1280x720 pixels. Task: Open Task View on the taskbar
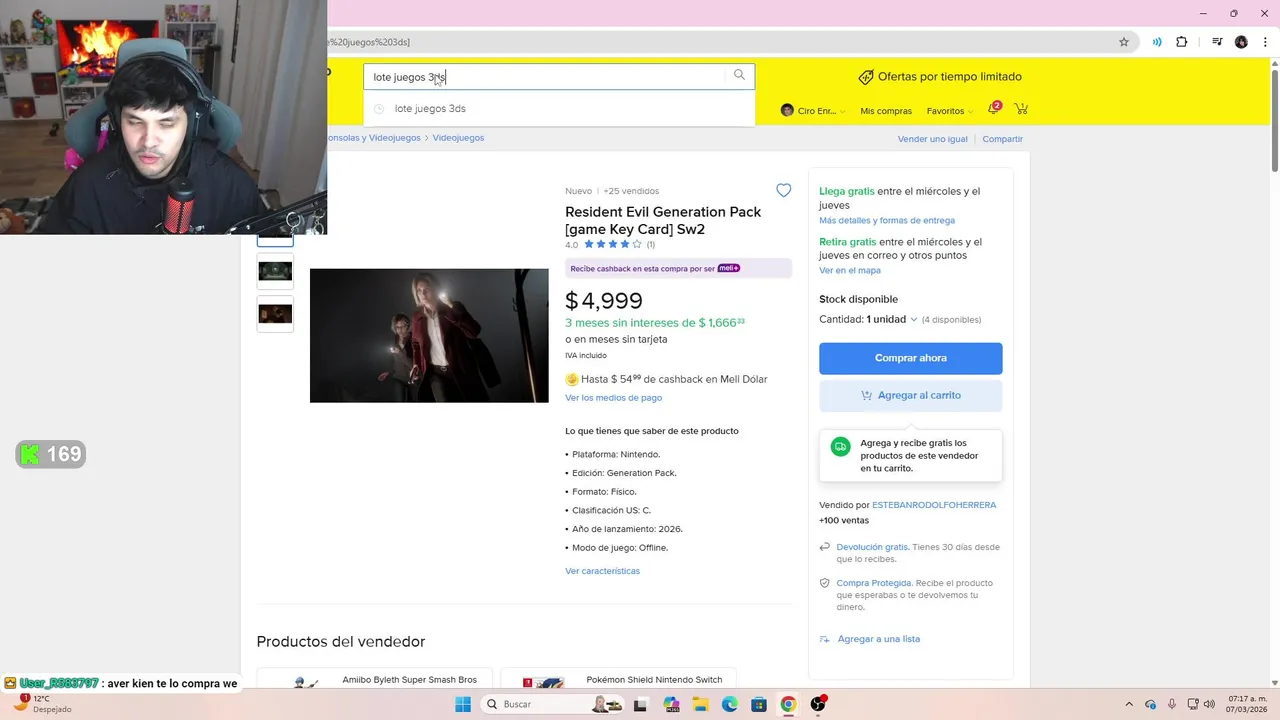[640, 704]
